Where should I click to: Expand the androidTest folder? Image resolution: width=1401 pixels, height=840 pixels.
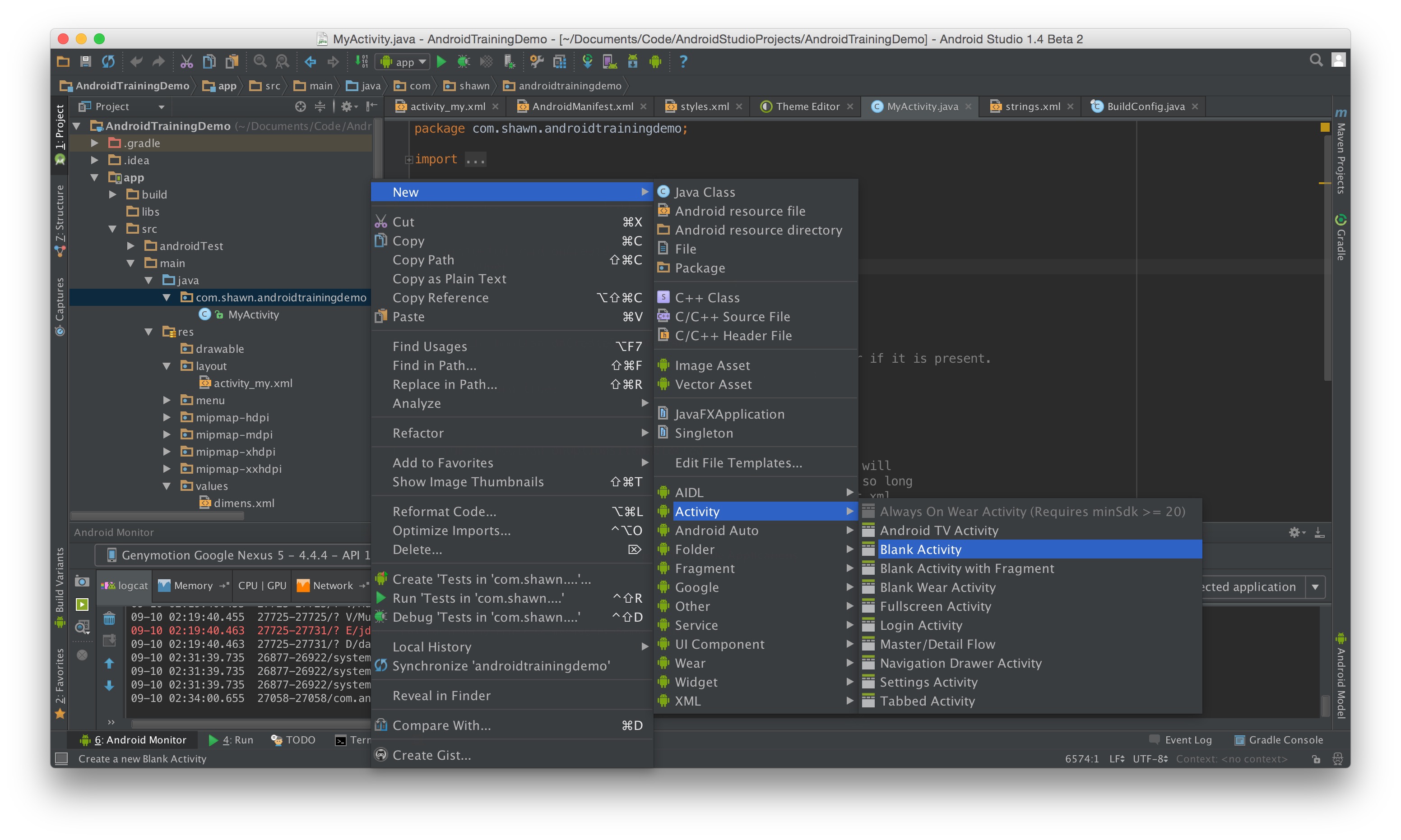tap(131, 246)
